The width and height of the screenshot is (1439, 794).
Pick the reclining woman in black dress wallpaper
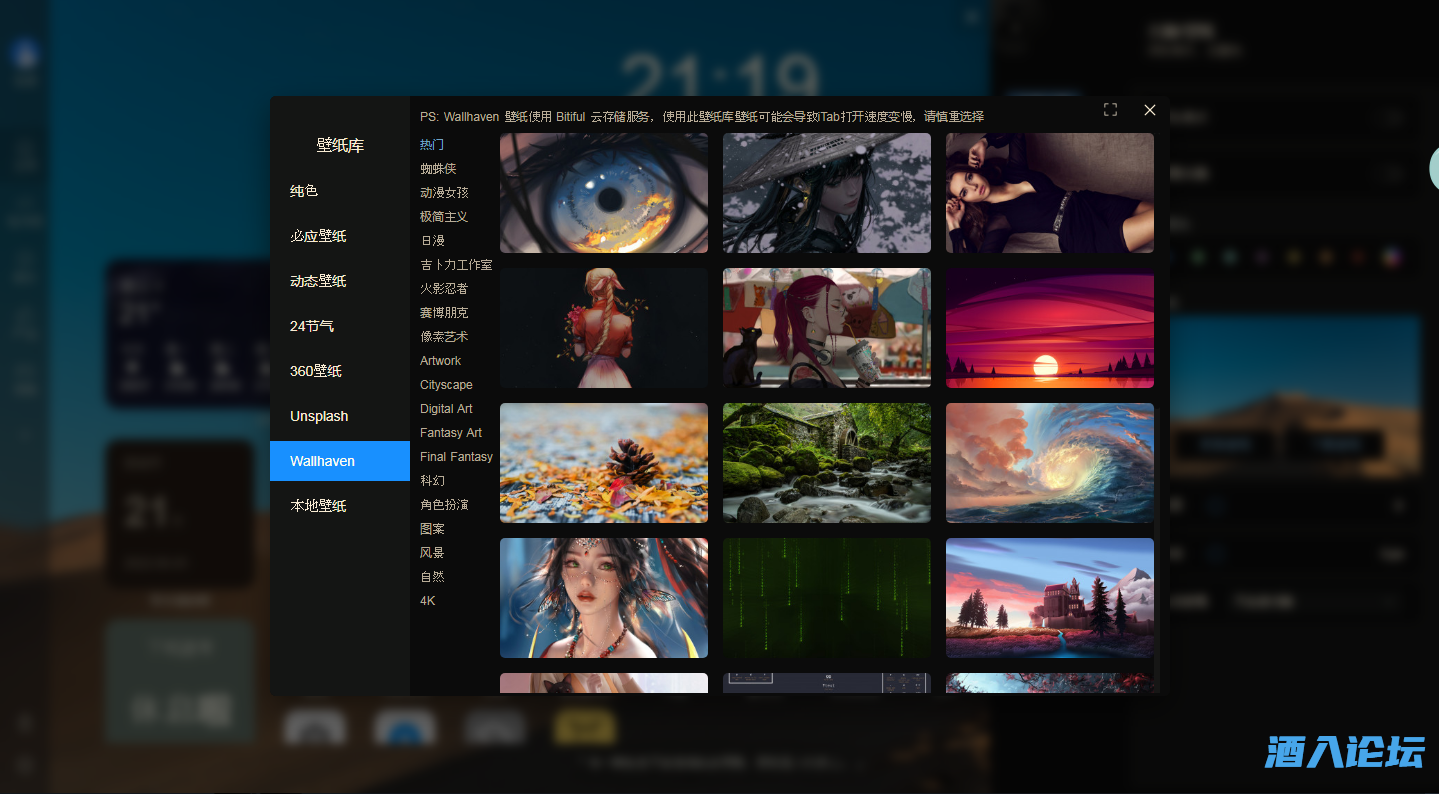1050,193
